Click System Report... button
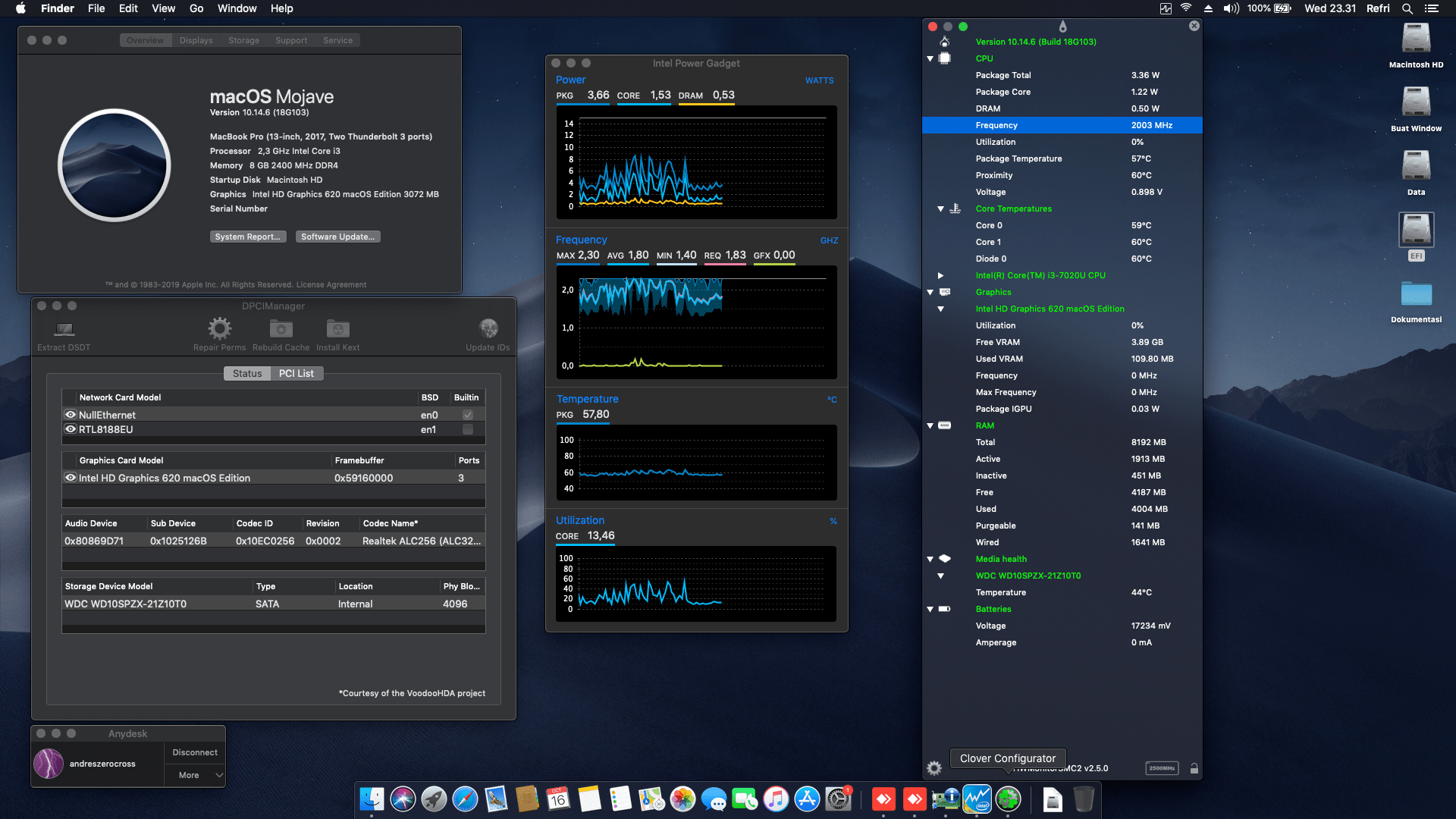 tap(248, 237)
